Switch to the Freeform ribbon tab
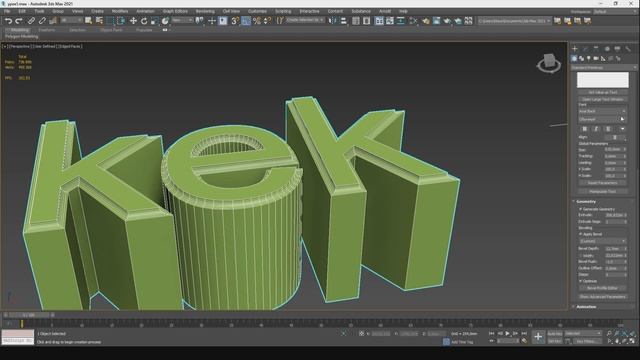This screenshot has width=640, height=360. pyautogui.click(x=47, y=30)
